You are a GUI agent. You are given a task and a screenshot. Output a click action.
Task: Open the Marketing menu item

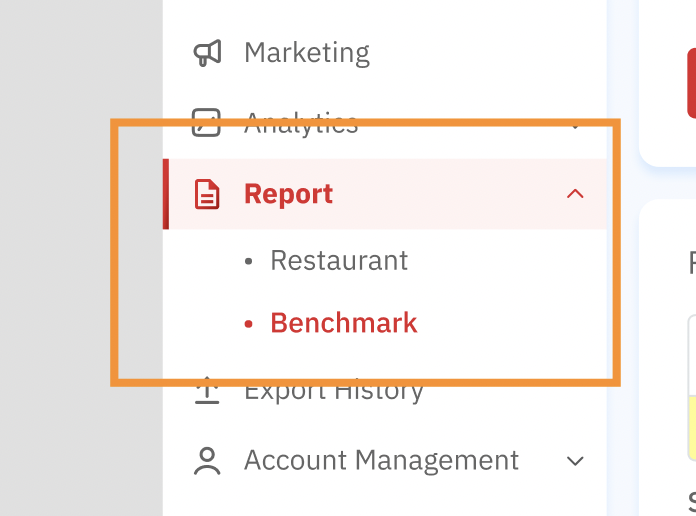pyautogui.click(x=306, y=53)
